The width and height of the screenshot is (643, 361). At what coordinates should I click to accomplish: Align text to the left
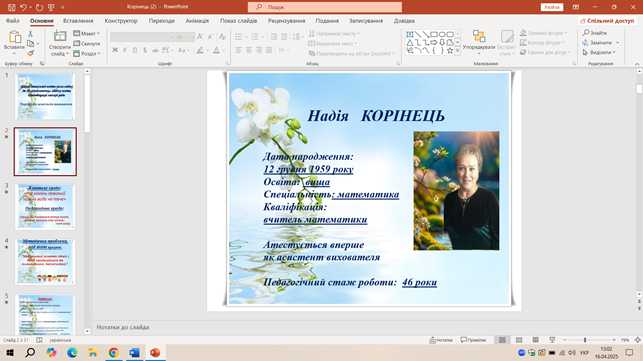pos(238,50)
